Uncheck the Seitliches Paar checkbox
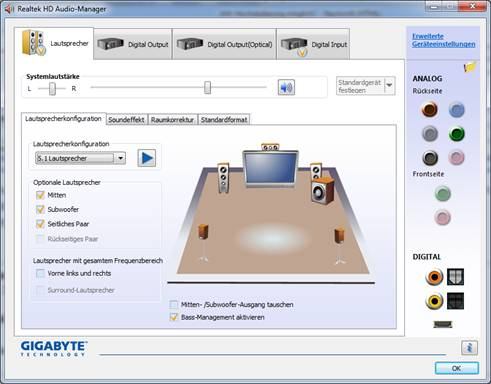 pos(40,224)
